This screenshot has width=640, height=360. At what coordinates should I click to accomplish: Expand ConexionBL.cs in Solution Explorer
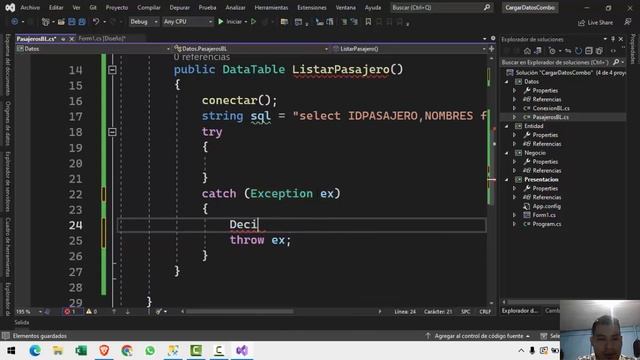point(515,108)
